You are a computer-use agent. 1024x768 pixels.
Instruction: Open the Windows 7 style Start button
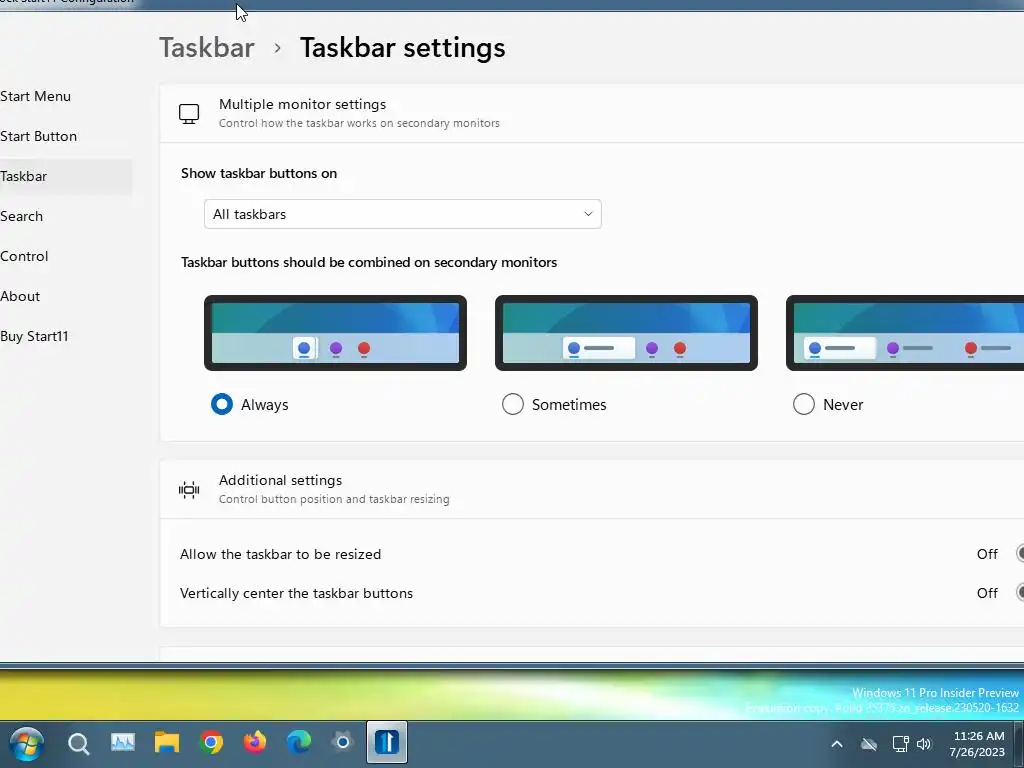pyautogui.click(x=27, y=743)
